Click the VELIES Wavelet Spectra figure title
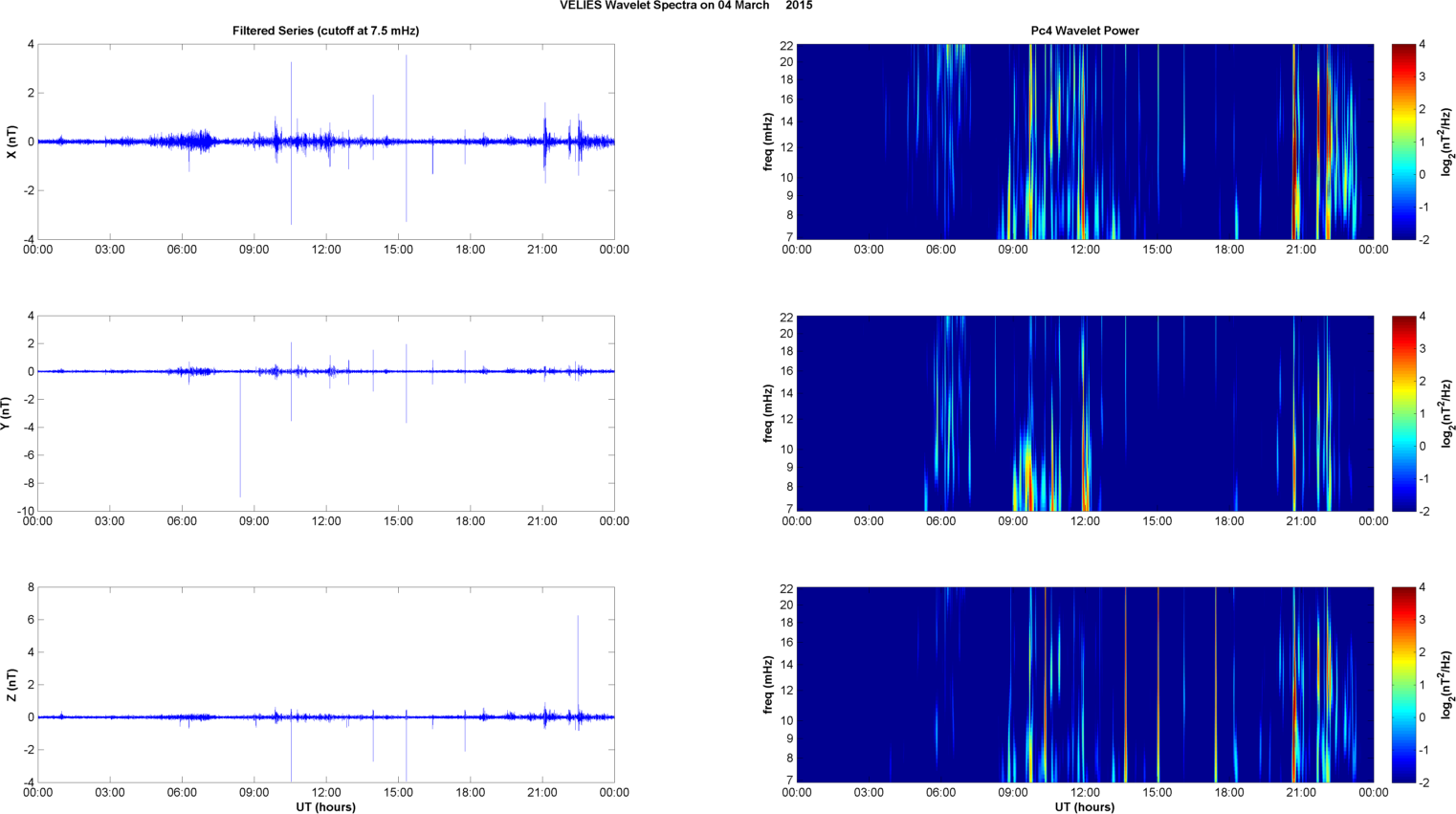Screen dimensions: 1456x814 point(685,6)
